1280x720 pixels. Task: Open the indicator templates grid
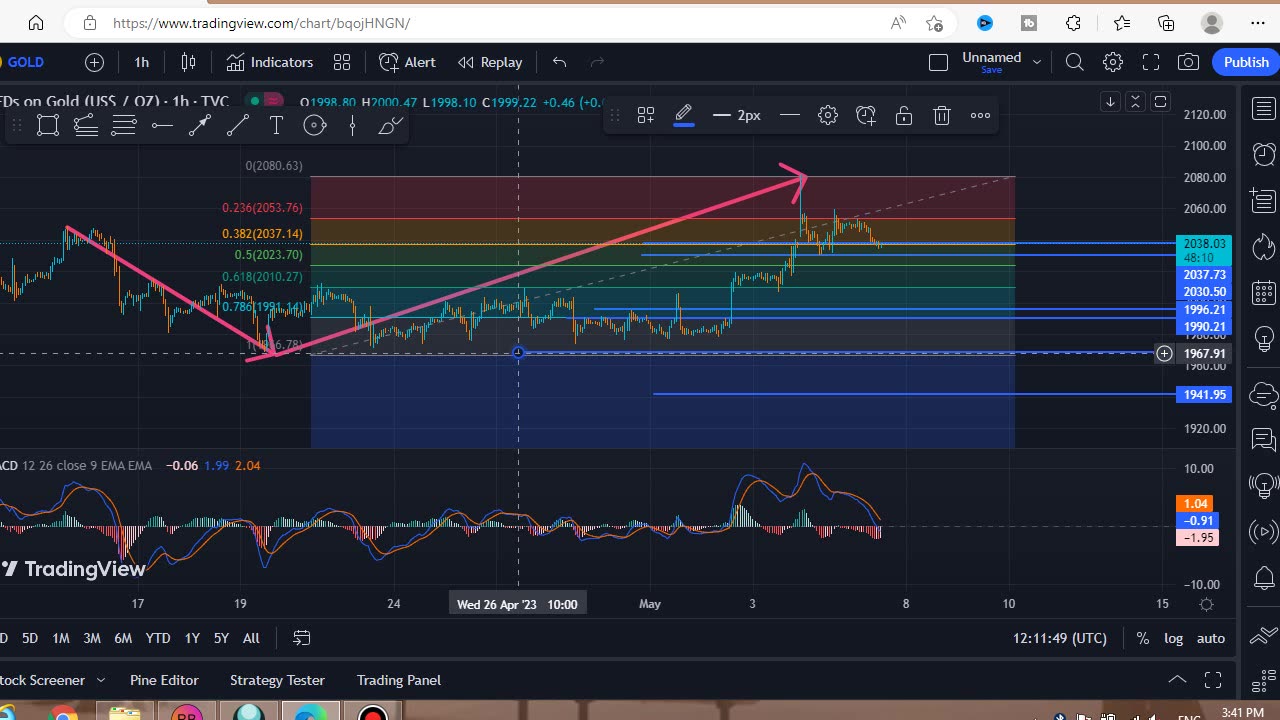pyautogui.click(x=342, y=62)
